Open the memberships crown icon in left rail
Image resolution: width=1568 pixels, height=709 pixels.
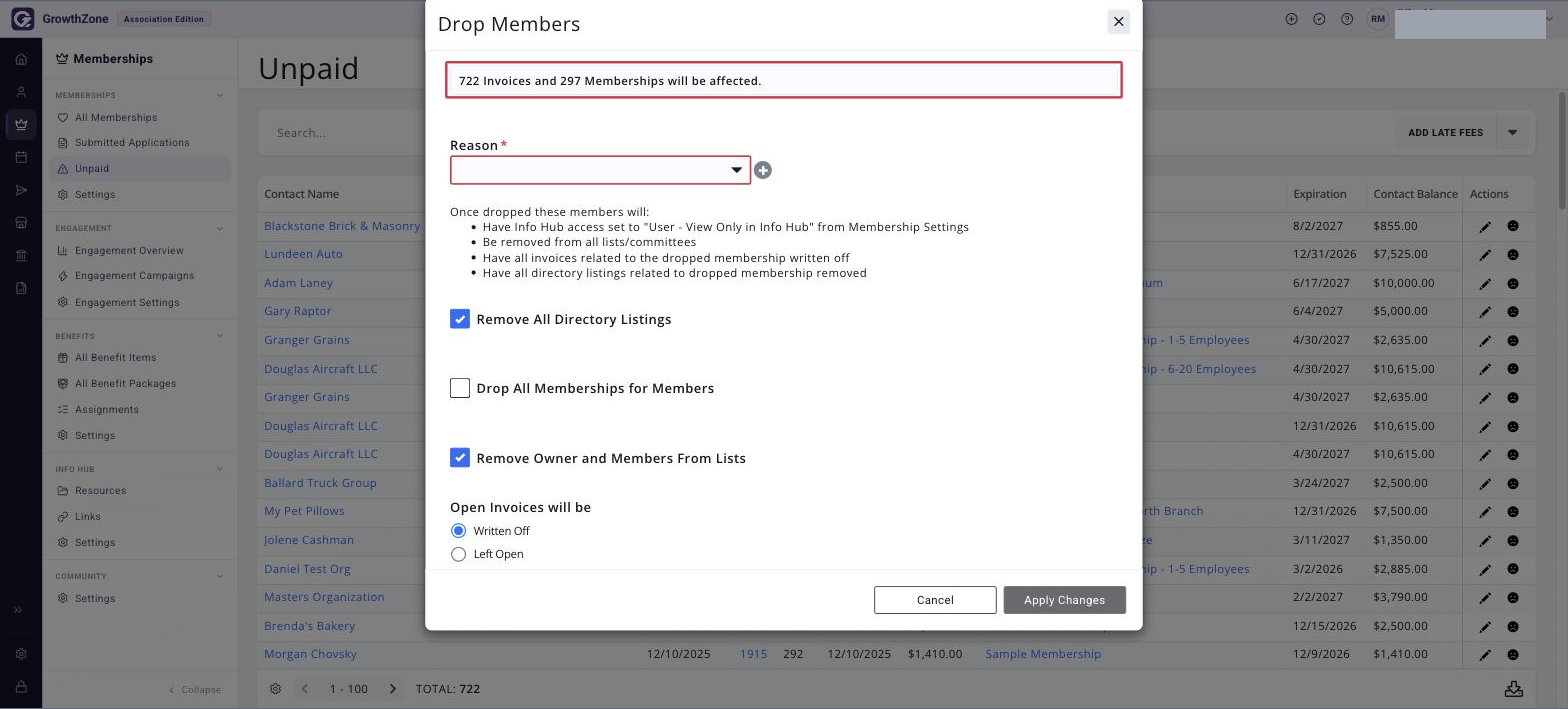pyautogui.click(x=21, y=125)
